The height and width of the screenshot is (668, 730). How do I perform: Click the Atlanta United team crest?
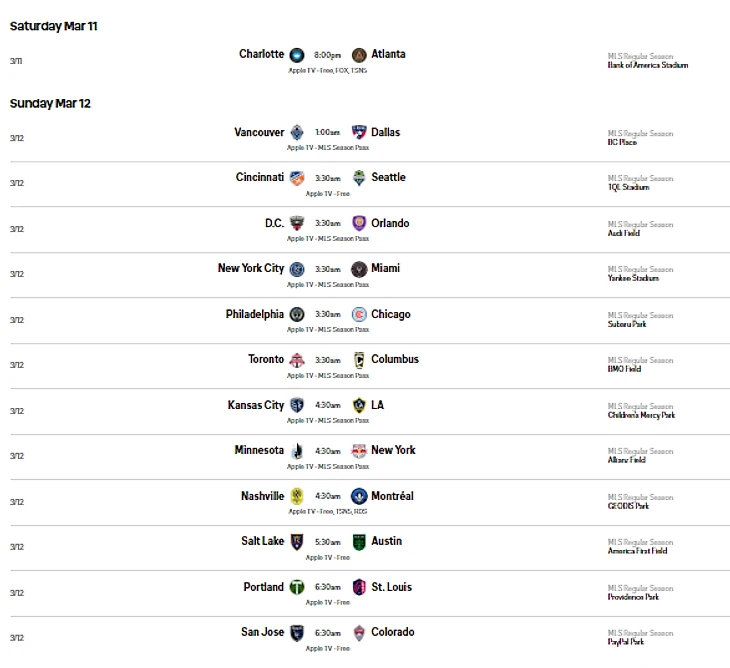coord(359,55)
